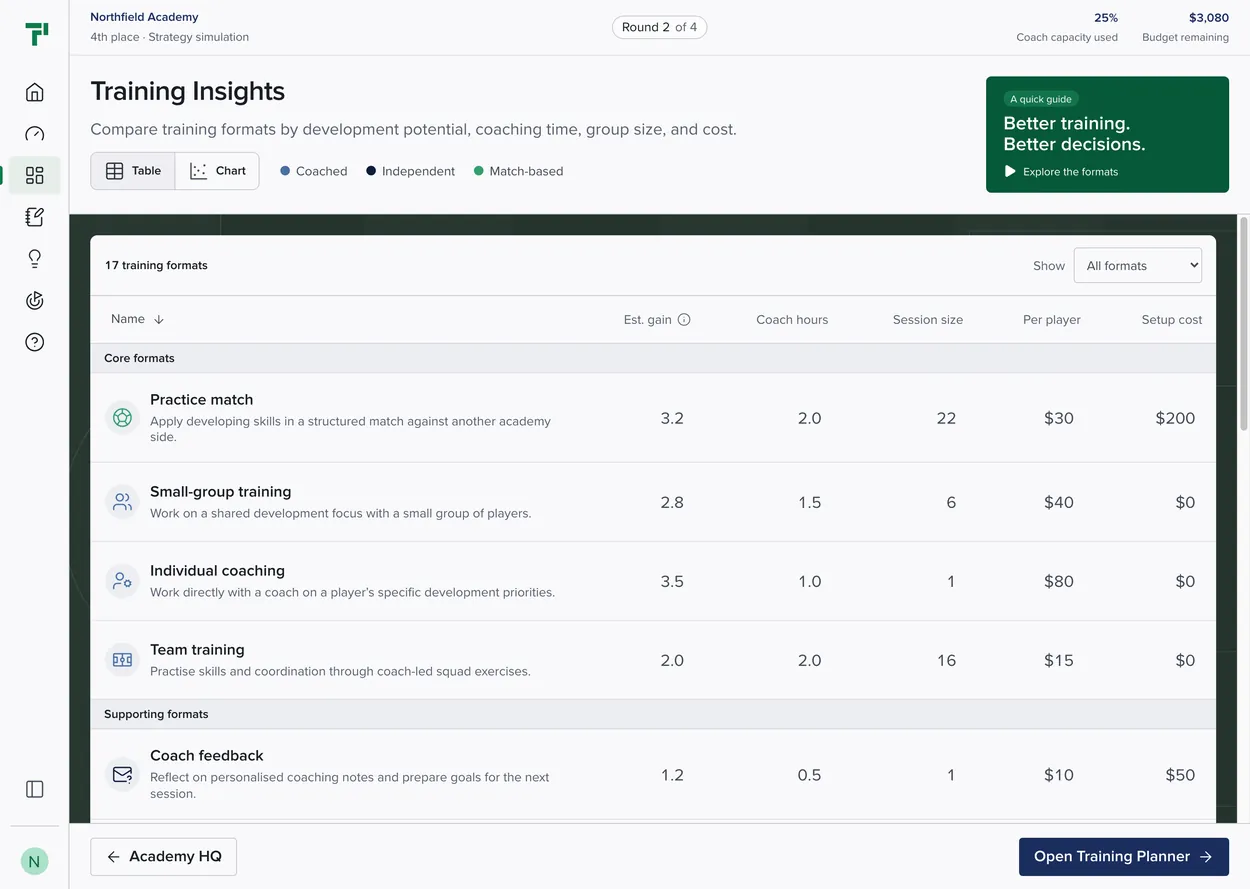Sort by Est. gain column header
The height and width of the screenshot is (889, 1250).
(x=648, y=320)
